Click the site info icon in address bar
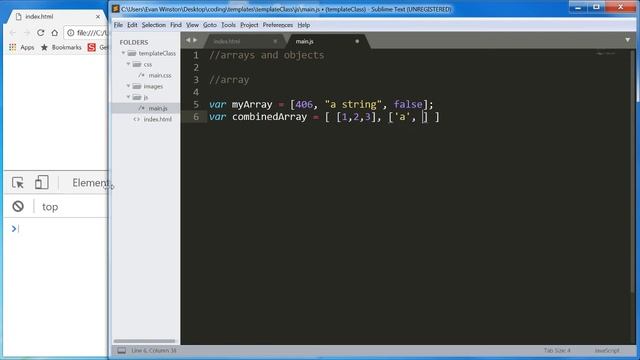 [x=71, y=33]
